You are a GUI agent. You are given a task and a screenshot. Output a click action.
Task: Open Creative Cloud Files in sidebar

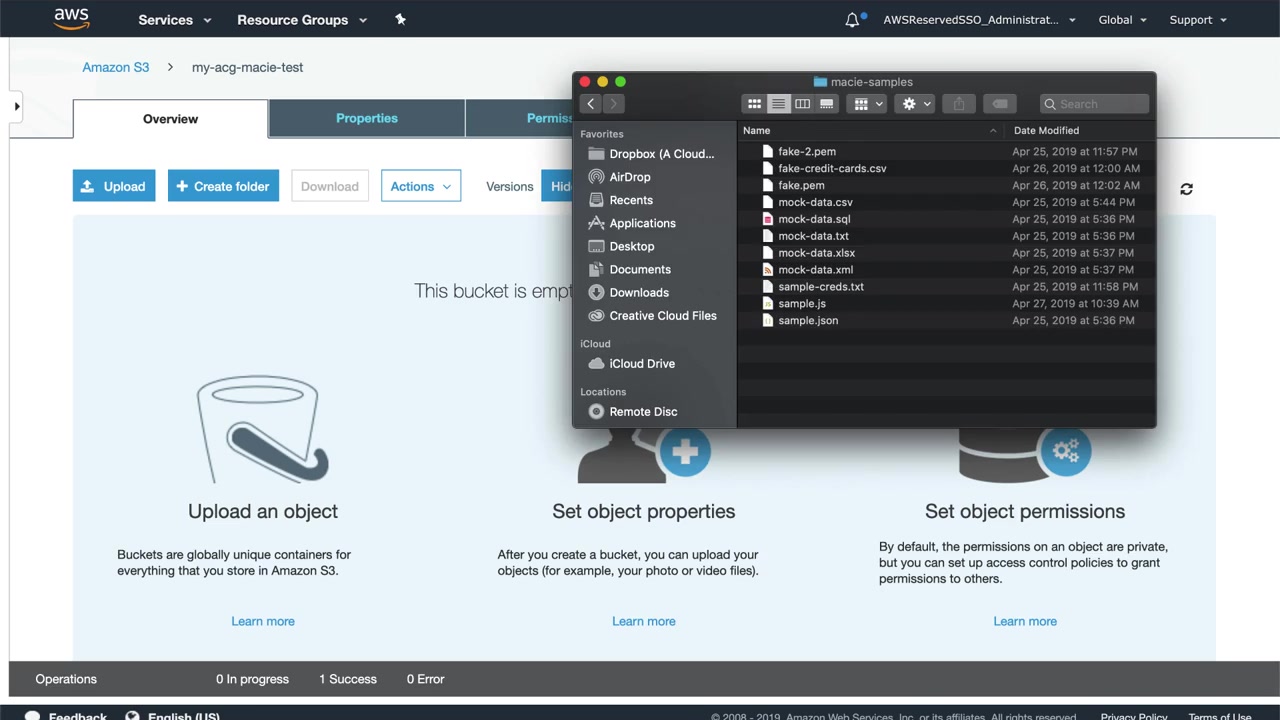[653, 316]
